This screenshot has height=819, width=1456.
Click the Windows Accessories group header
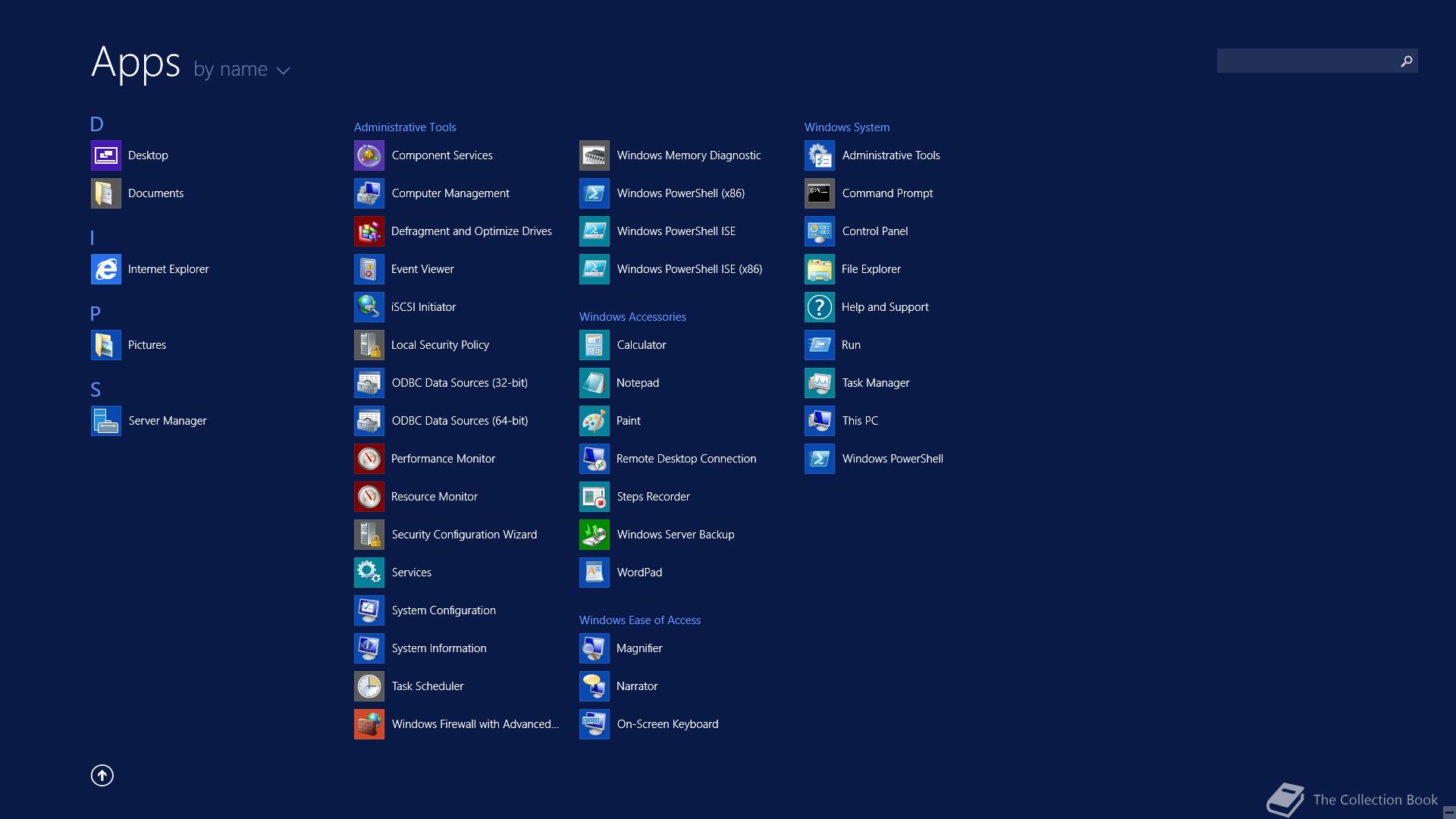click(632, 317)
